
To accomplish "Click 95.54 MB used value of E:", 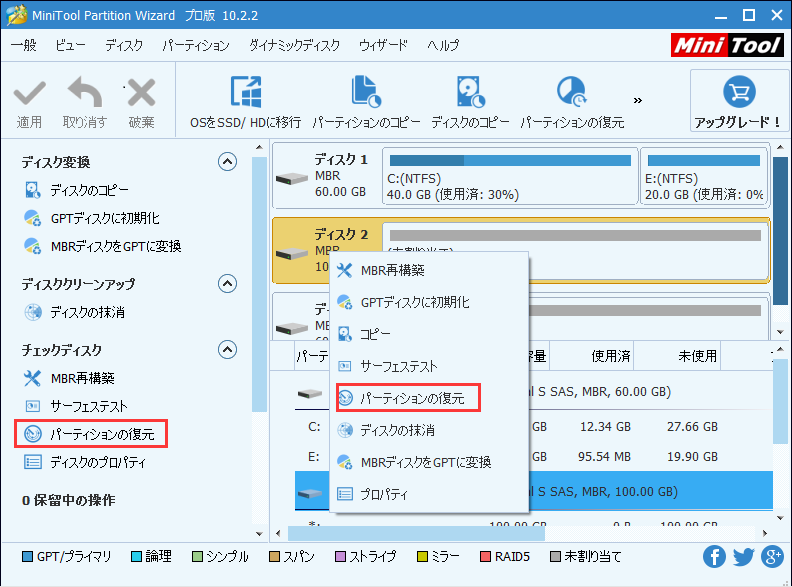I will coord(604,457).
